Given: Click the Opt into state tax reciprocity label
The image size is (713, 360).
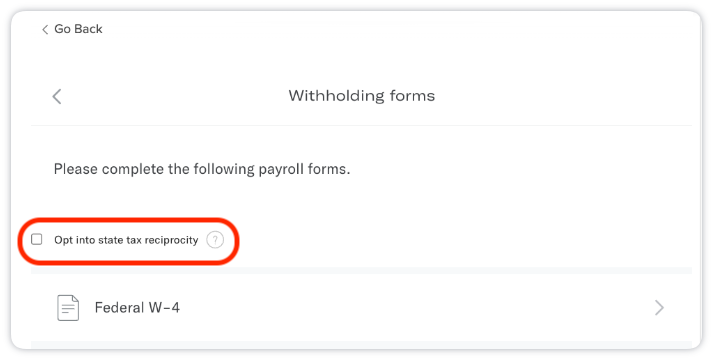Looking at the screenshot, I should point(126,240).
